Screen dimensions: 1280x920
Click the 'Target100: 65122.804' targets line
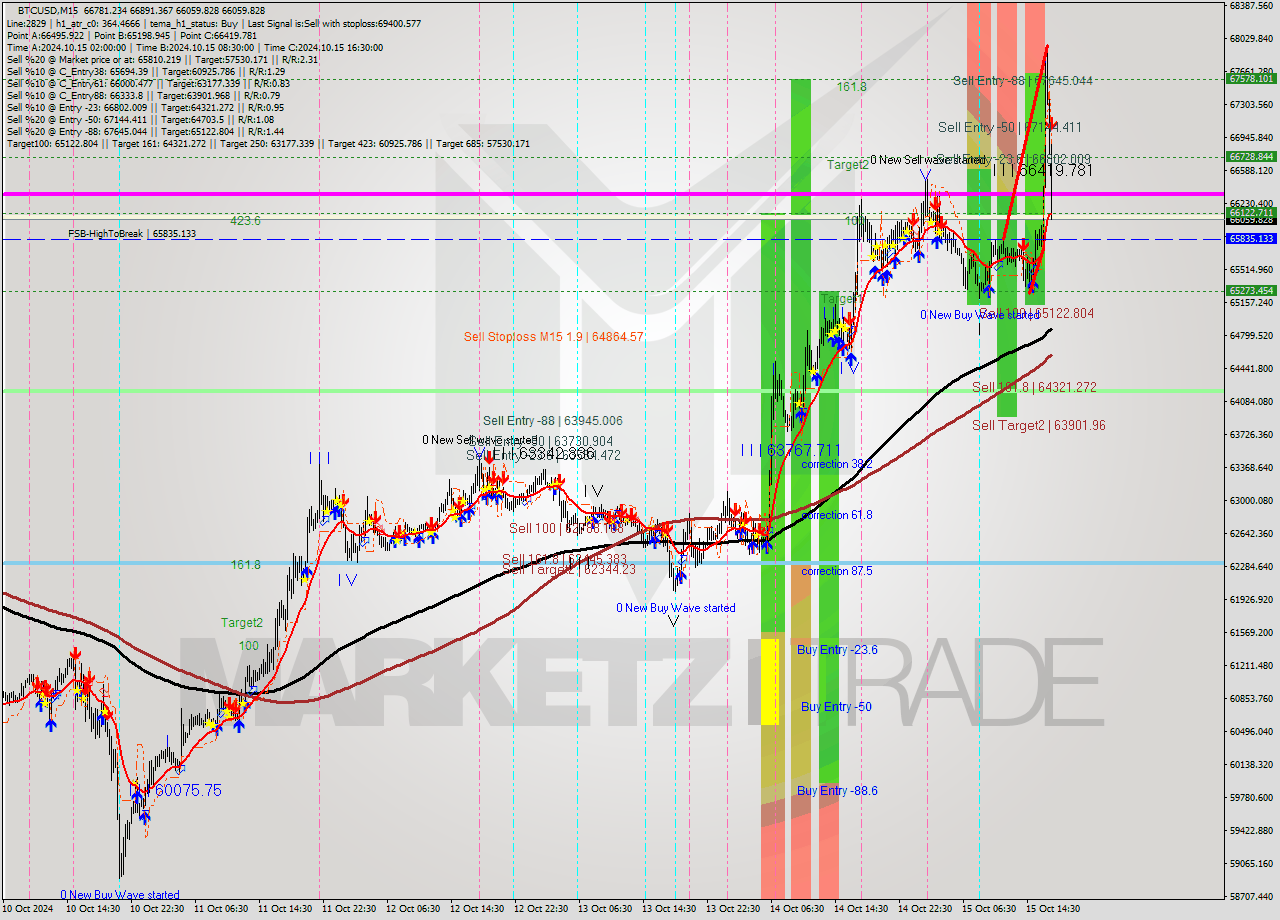click(268, 144)
